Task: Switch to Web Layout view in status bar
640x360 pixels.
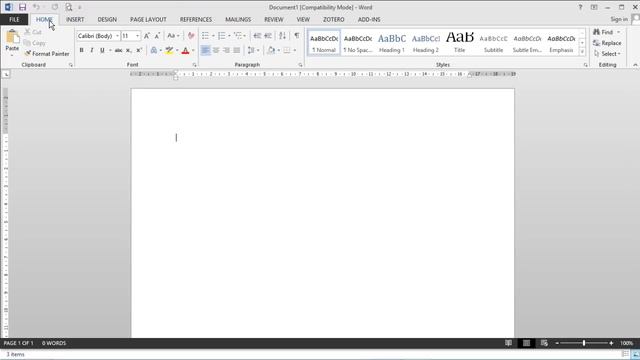Action: click(544, 343)
